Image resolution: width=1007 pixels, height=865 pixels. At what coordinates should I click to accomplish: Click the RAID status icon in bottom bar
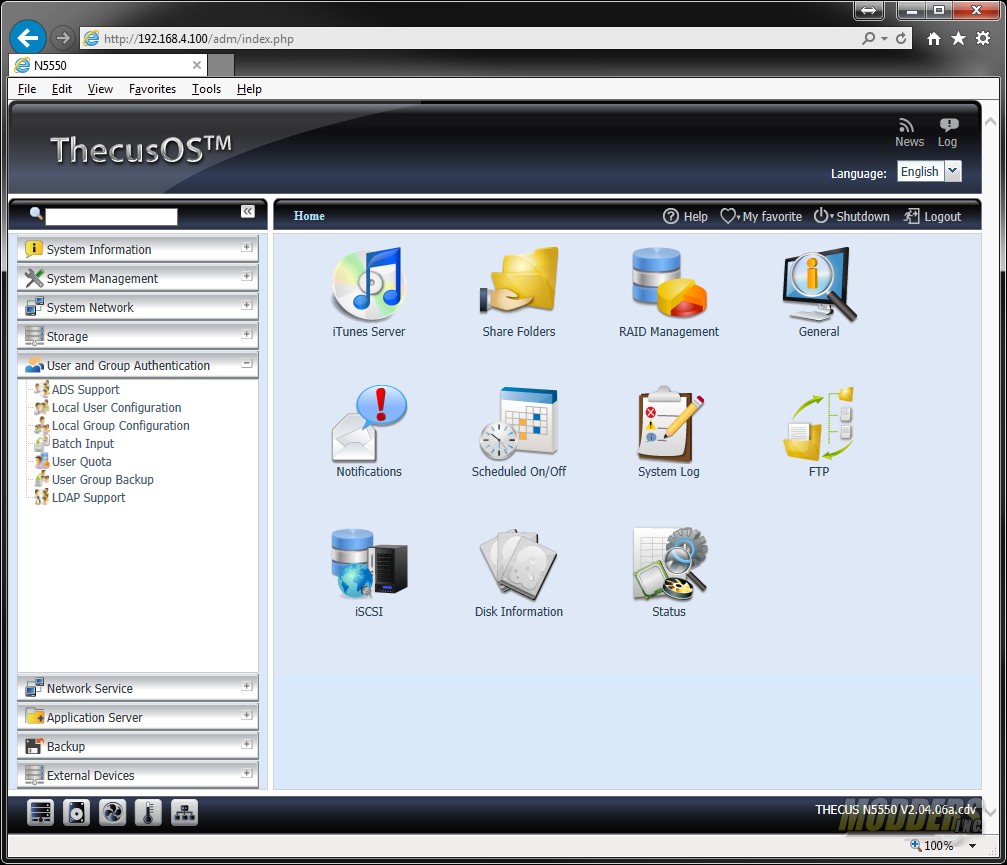coord(40,813)
